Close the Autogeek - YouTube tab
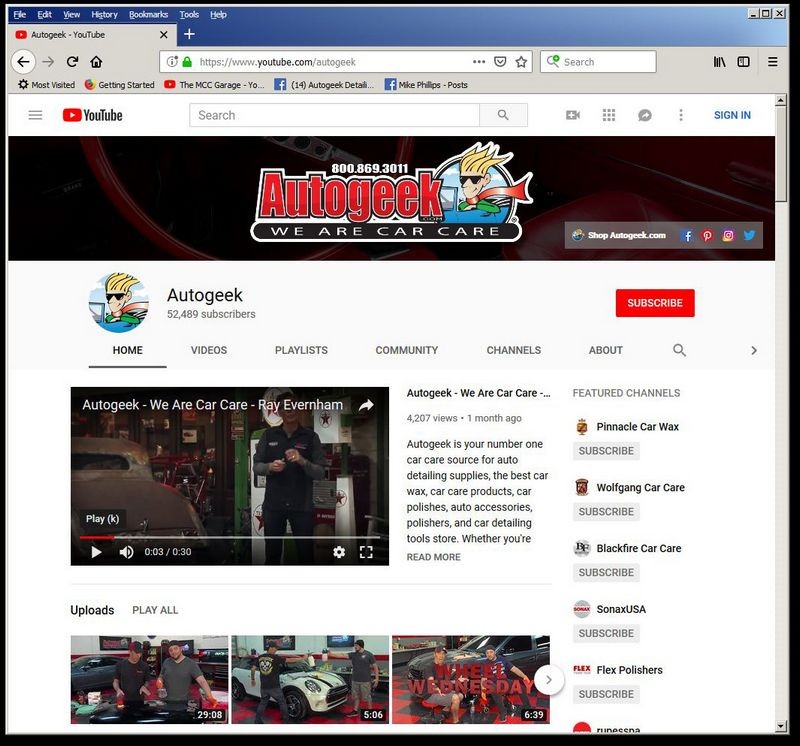 coord(164,35)
